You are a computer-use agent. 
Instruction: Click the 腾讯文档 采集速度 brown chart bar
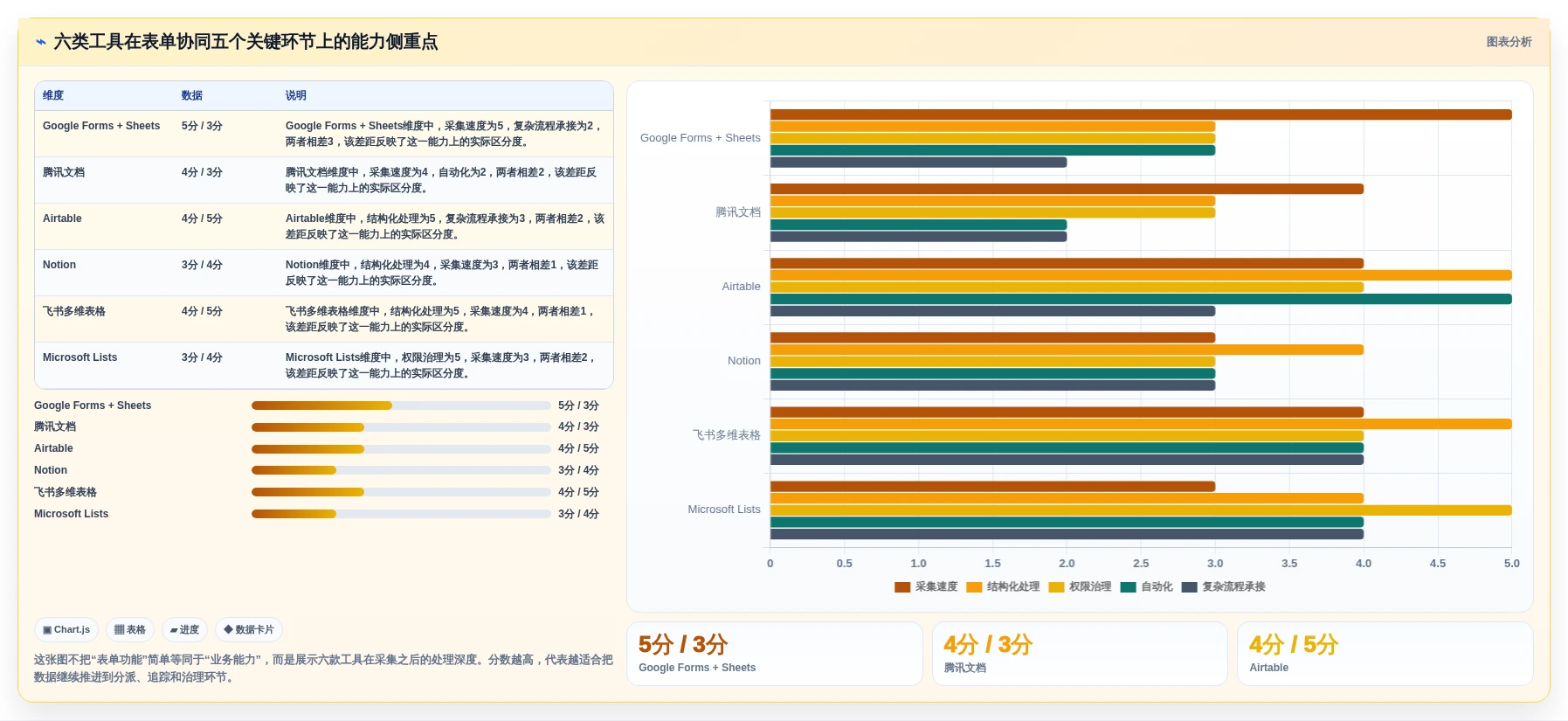[1067, 189]
